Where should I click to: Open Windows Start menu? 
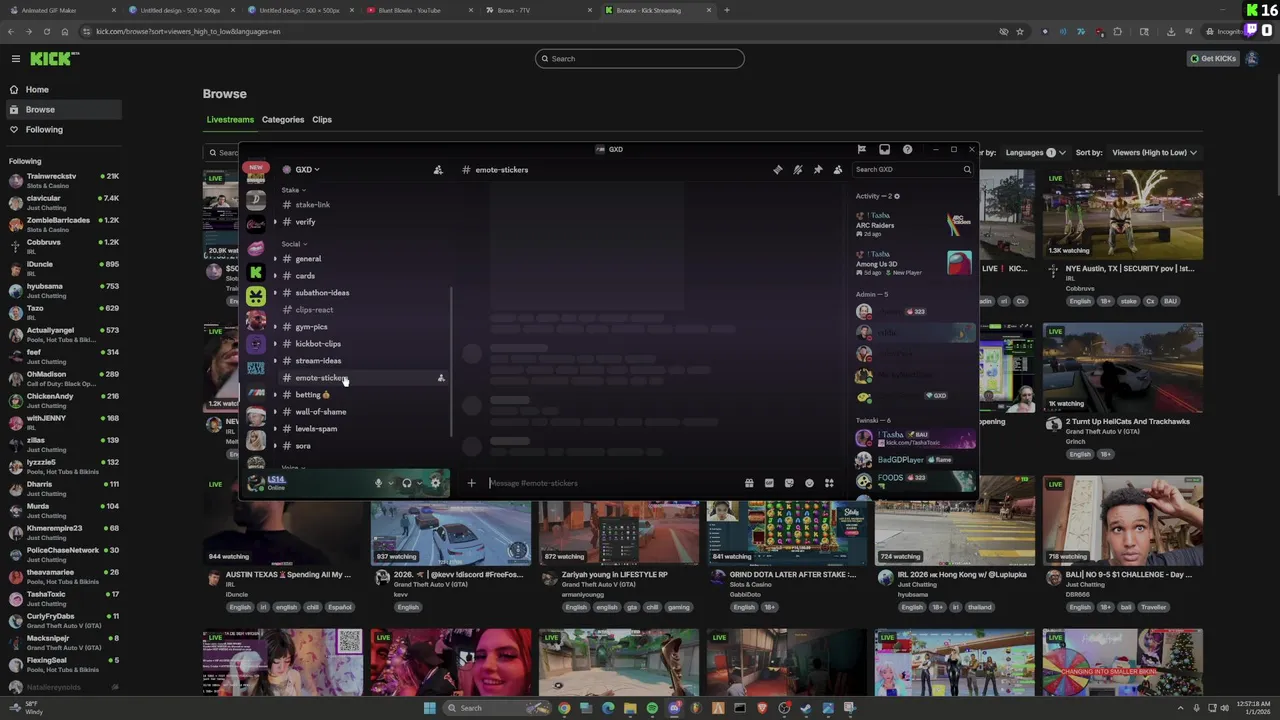point(429,708)
